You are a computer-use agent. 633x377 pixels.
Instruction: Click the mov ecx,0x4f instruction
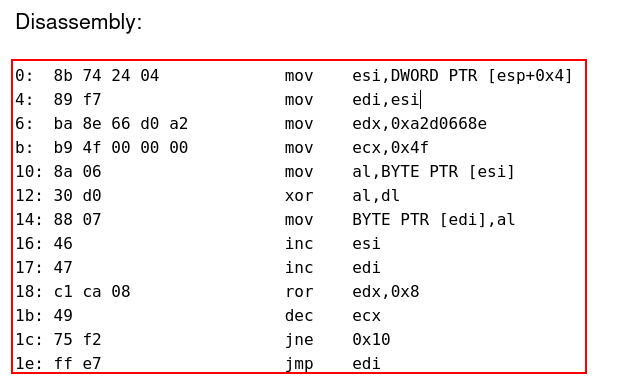(x=356, y=148)
